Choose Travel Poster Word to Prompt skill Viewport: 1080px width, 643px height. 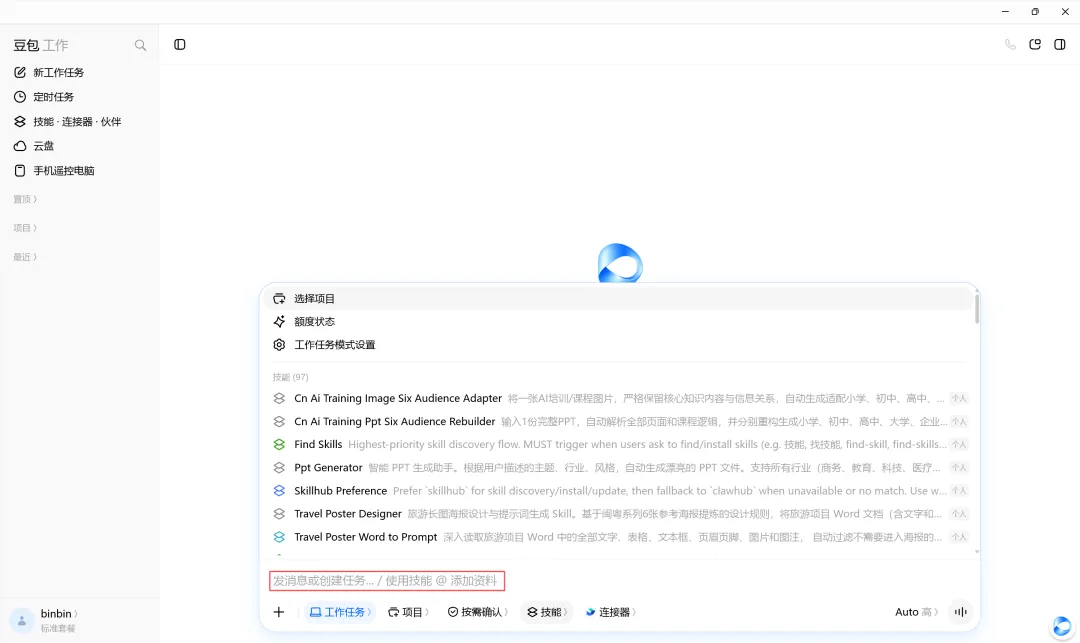619,537
